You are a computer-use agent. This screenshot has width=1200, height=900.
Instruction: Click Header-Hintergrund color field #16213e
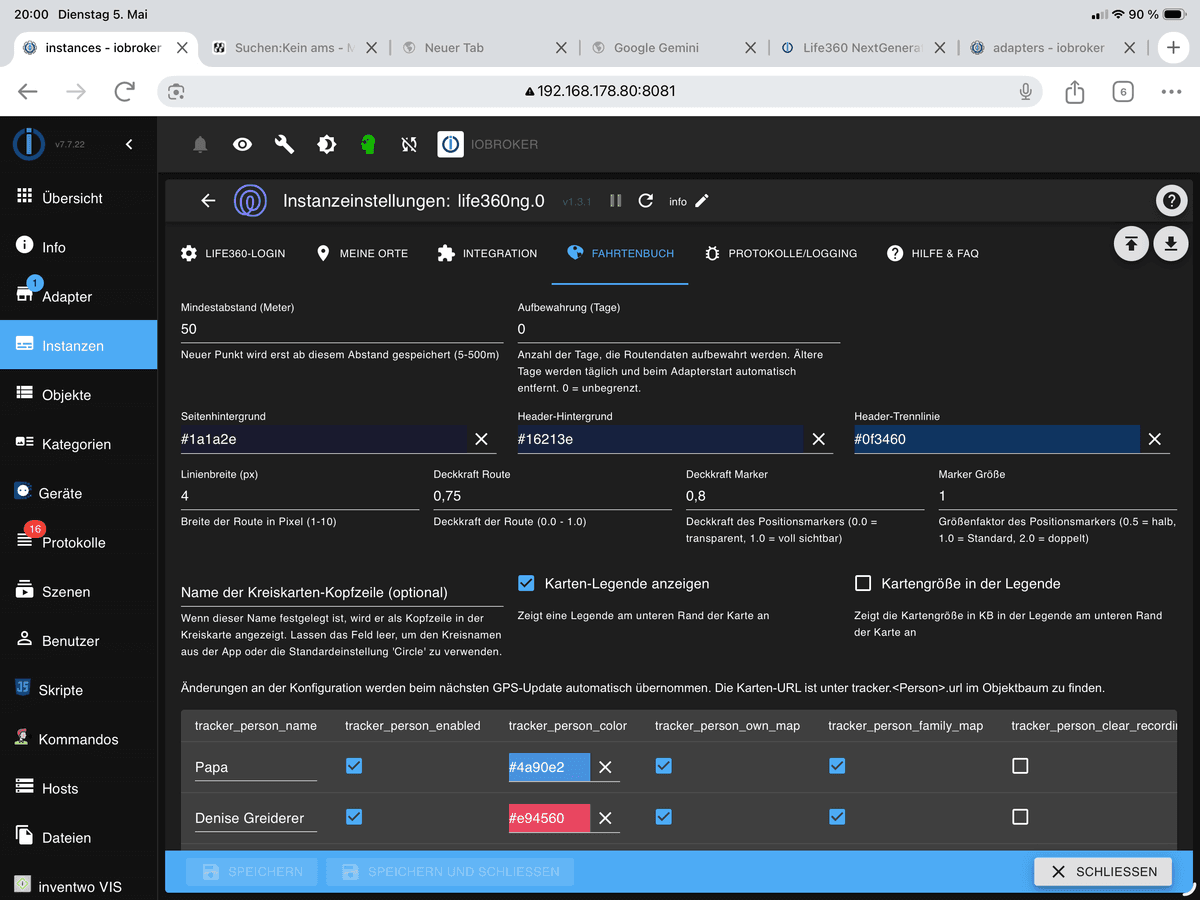click(x=660, y=439)
